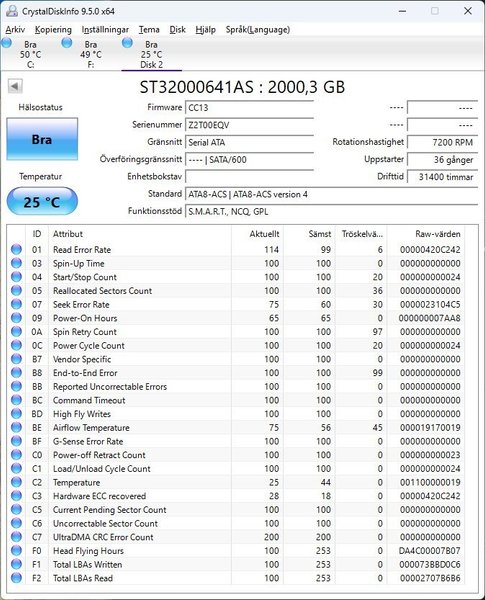Click the status icon for Spin-Up Time

pos(16,263)
